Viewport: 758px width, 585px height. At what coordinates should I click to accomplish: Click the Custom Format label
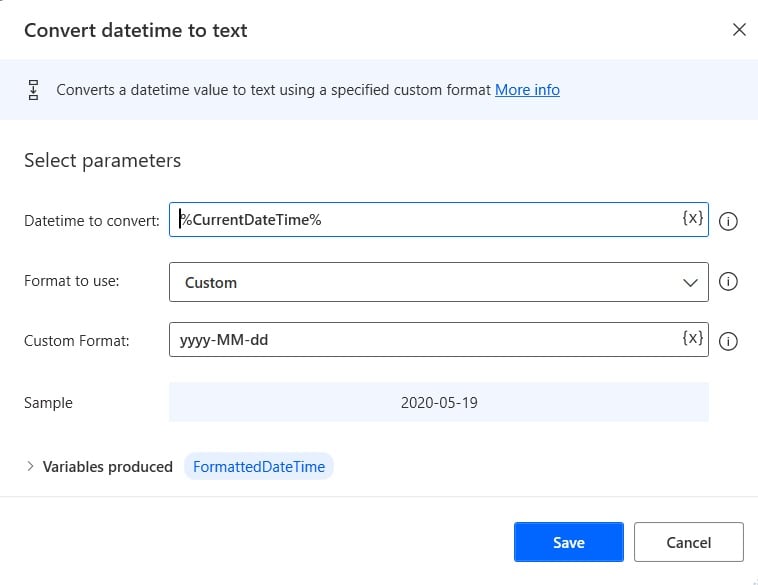coord(77,341)
